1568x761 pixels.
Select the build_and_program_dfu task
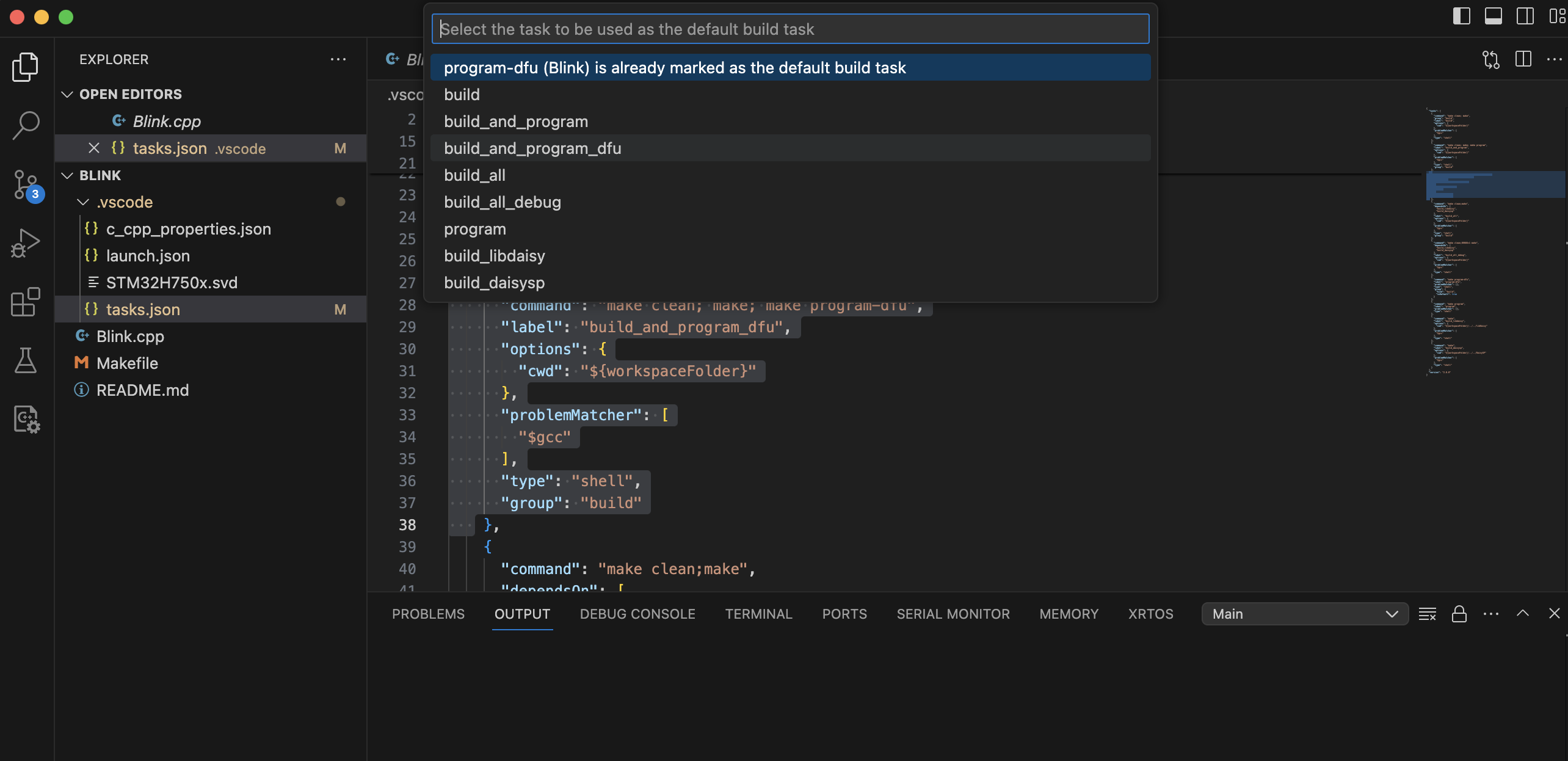(790, 148)
